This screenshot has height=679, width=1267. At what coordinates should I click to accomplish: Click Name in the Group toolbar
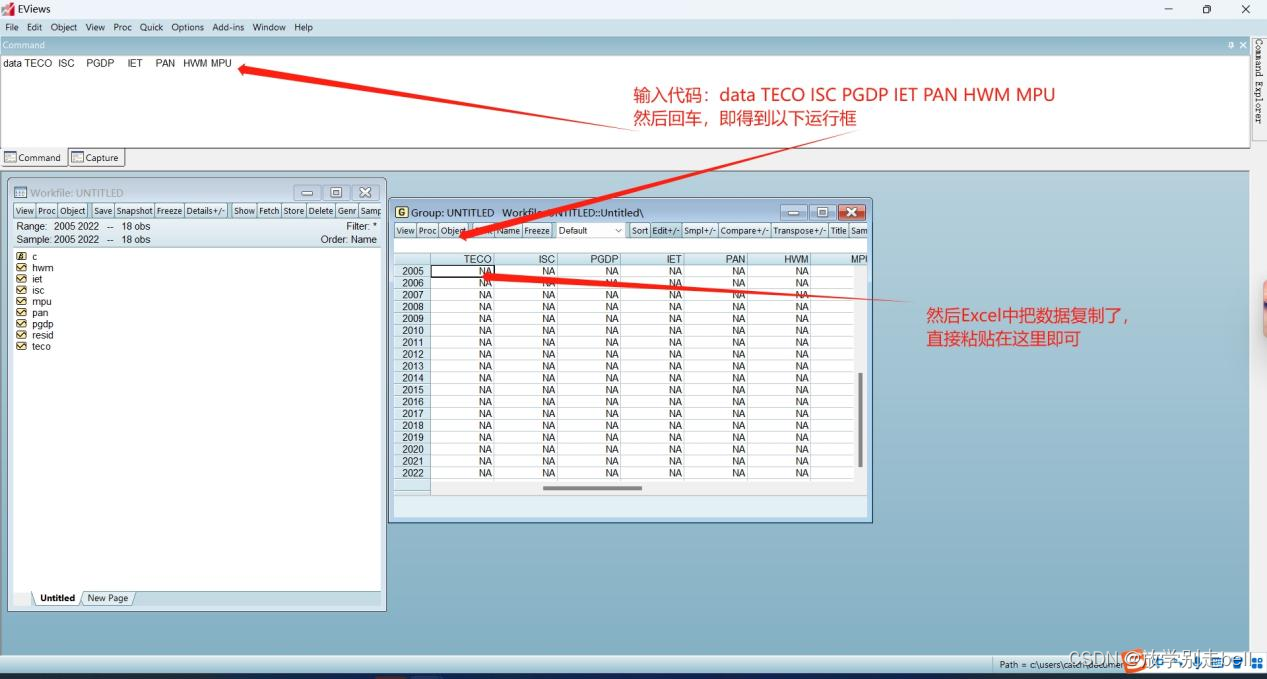[x=509, y=230]
